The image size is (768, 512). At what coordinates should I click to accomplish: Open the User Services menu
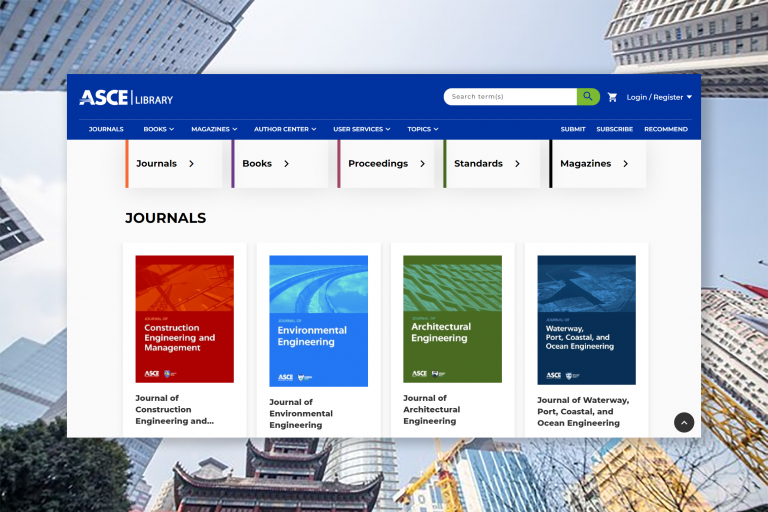[361, 129]
